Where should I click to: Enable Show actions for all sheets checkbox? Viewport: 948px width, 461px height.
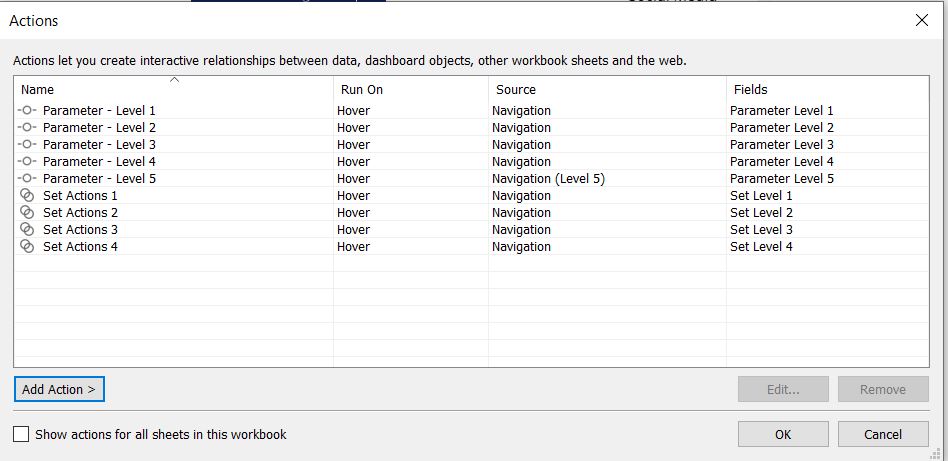(21, 434)
